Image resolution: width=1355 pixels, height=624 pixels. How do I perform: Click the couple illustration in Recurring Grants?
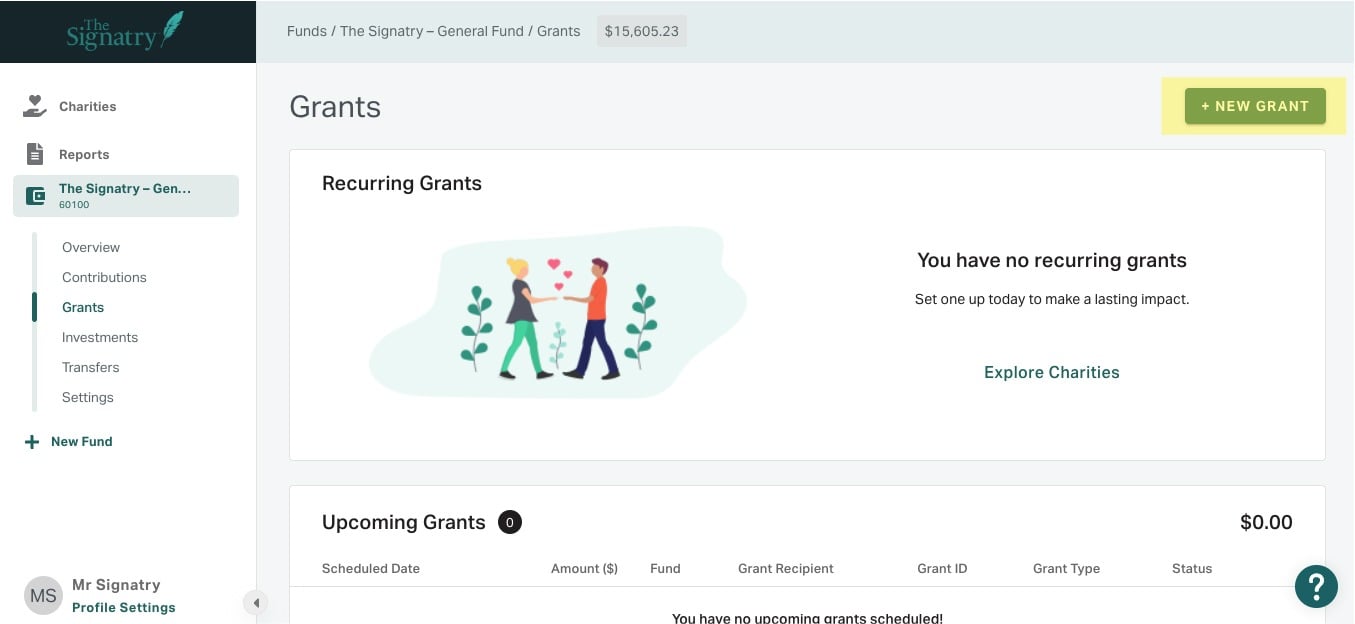[558, 313]
